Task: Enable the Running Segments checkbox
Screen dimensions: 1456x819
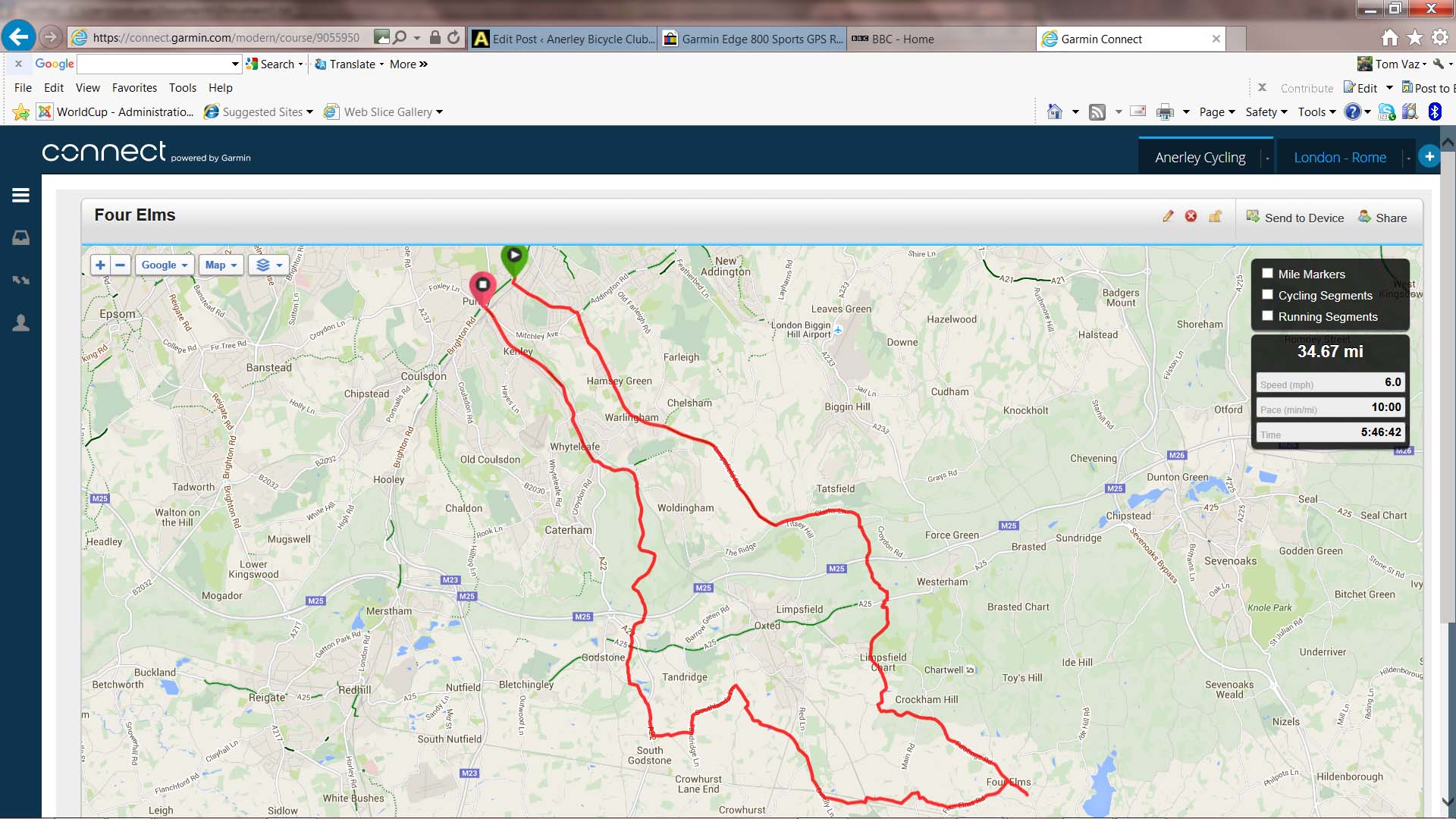Action: tap(1267, 316)
